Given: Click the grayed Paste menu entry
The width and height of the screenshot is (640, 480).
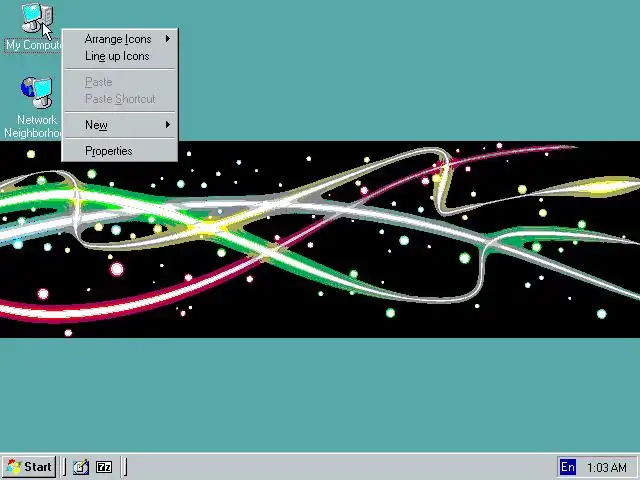Looking at the screenshot, I should (x=120, y=82).
